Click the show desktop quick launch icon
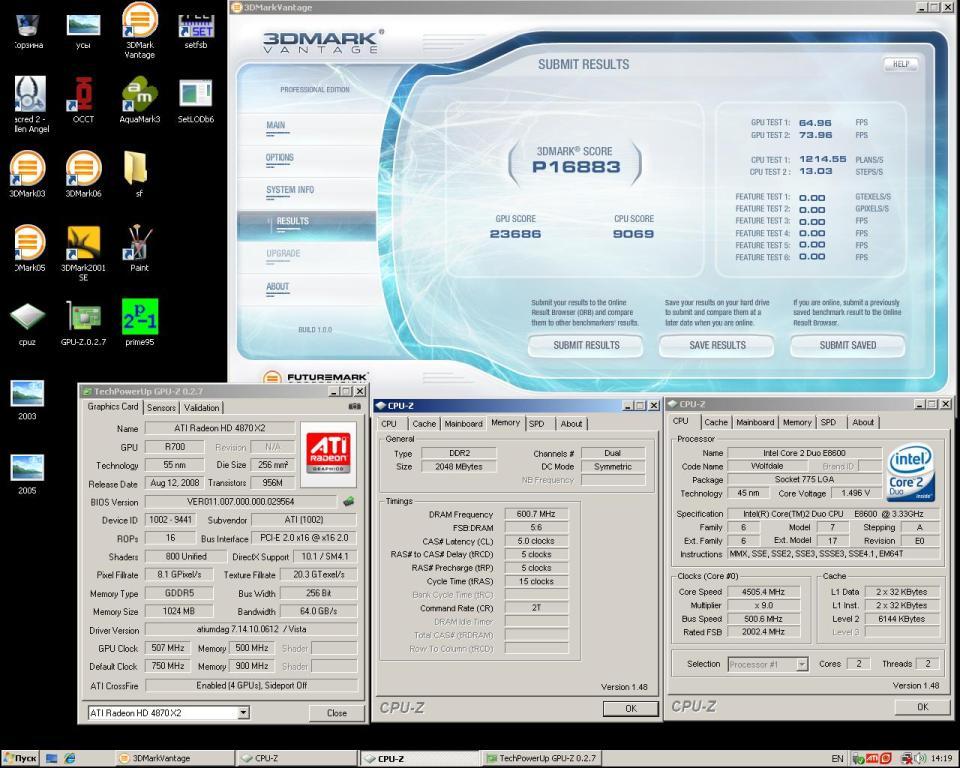The image size is (960, 768). point(51,758)
